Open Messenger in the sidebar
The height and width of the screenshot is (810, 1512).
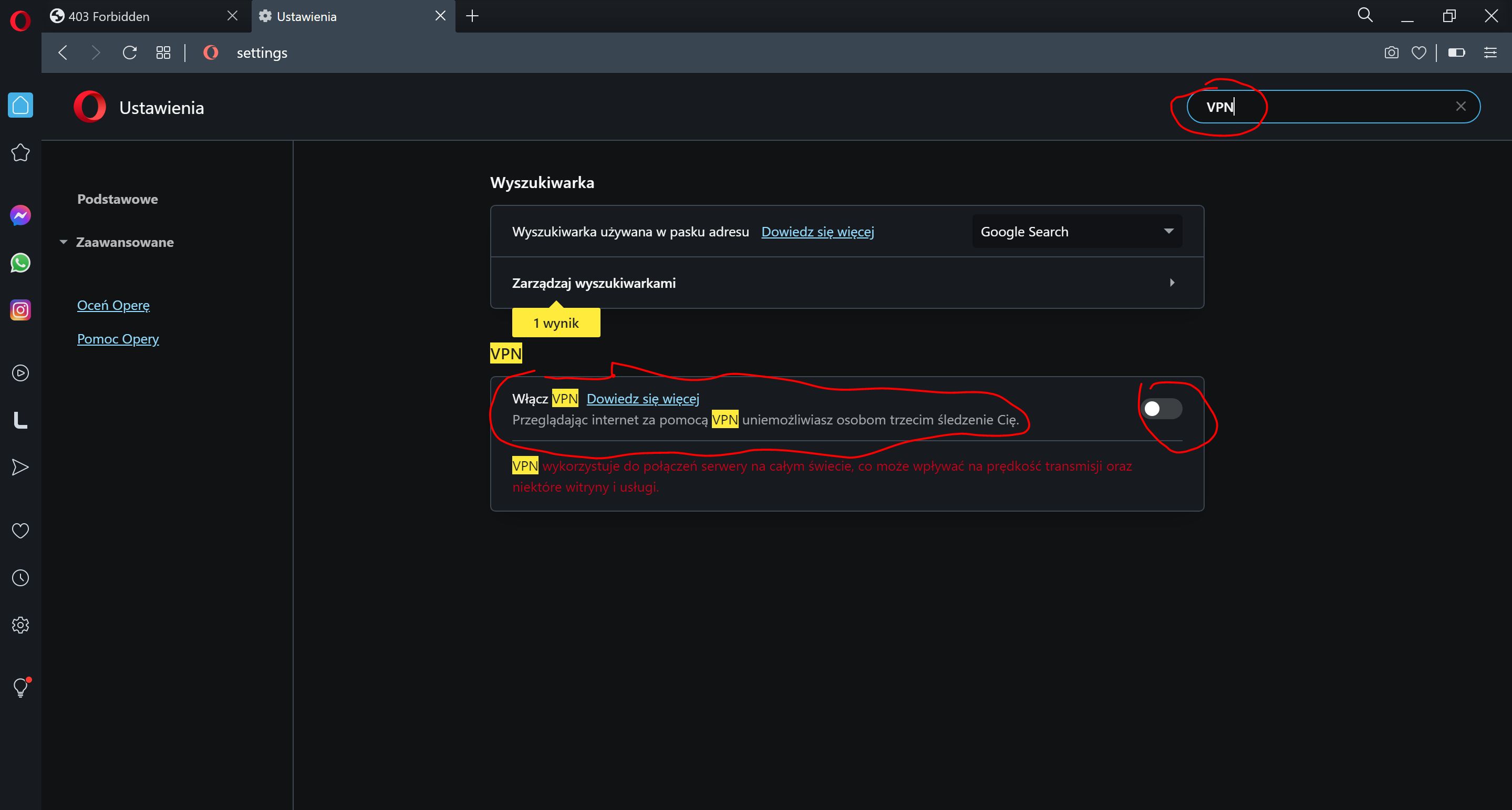pyautogui.click(x=20, y=215)
